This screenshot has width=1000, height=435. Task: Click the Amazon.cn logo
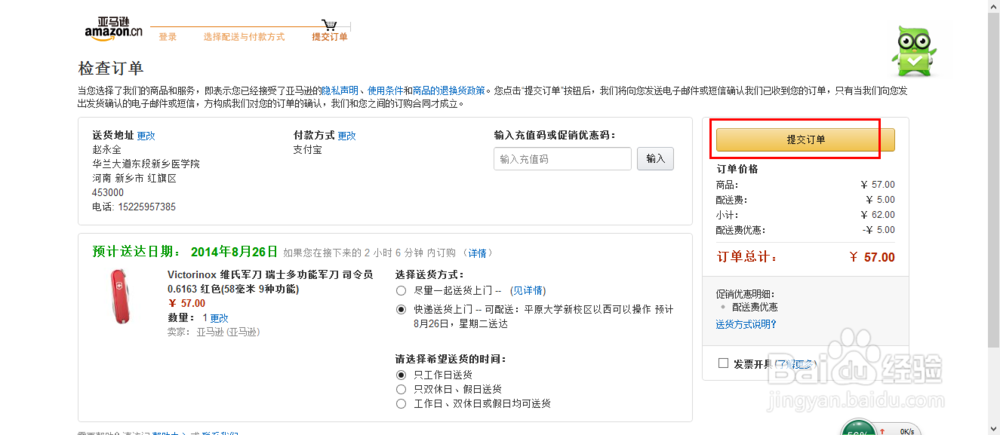point(113,29)
